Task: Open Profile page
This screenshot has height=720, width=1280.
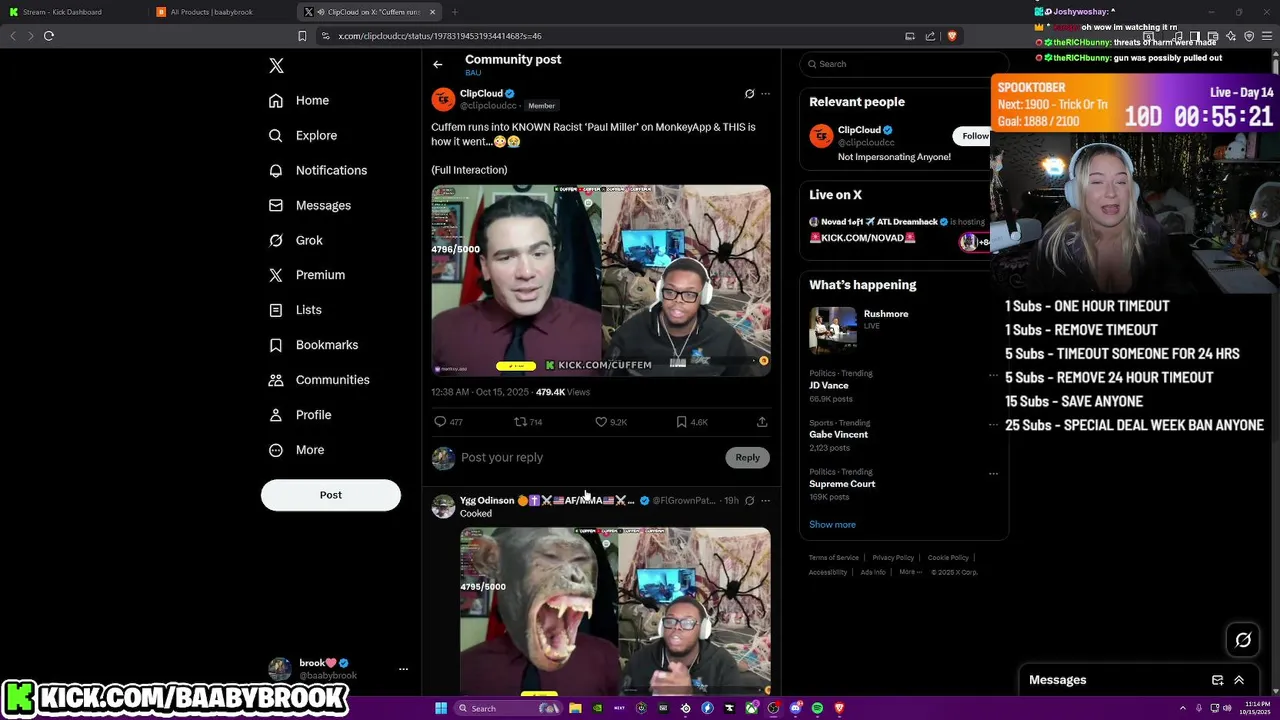Action: [300, 415]
